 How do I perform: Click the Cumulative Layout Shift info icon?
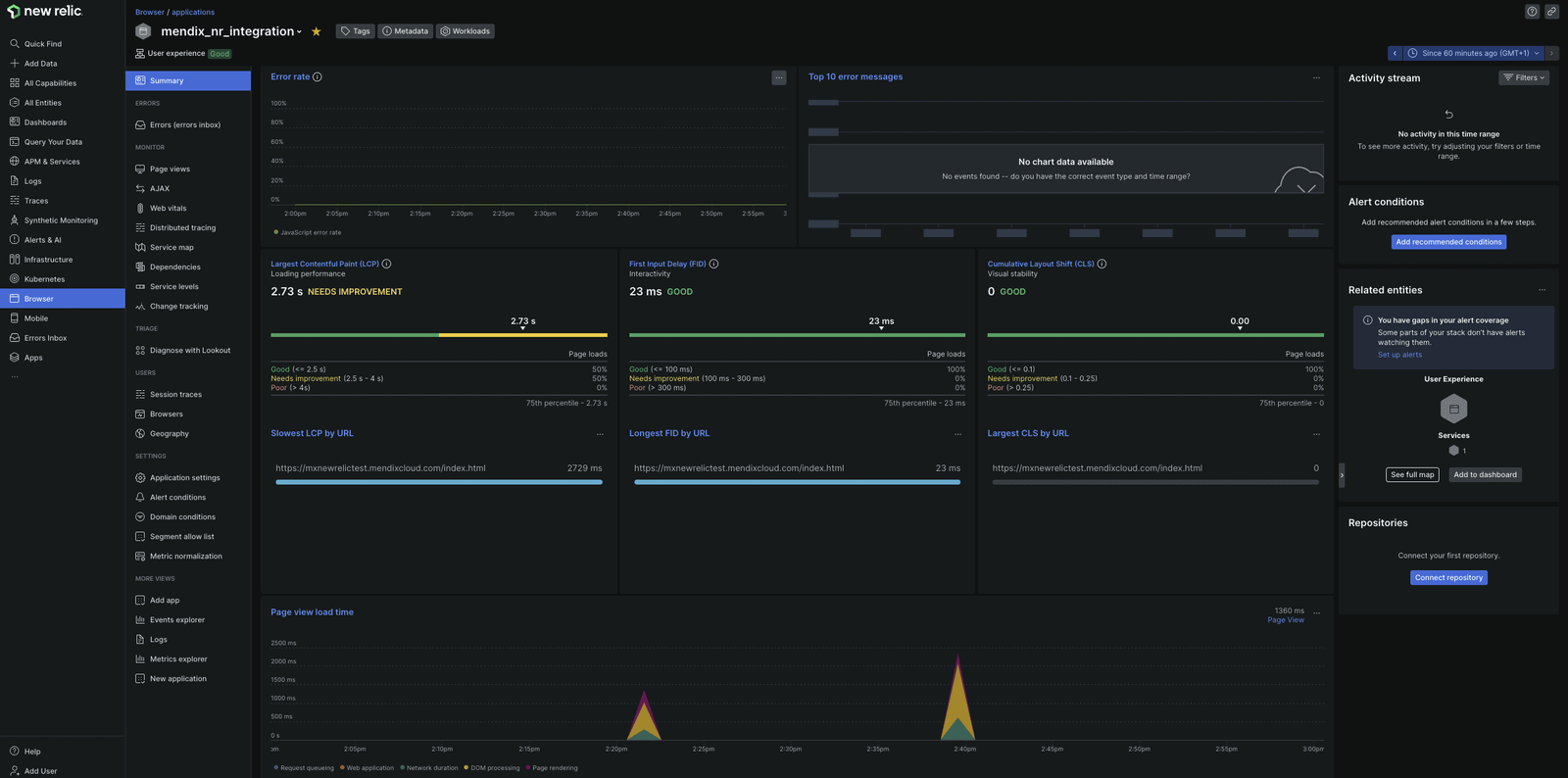tap(1102, 264)
